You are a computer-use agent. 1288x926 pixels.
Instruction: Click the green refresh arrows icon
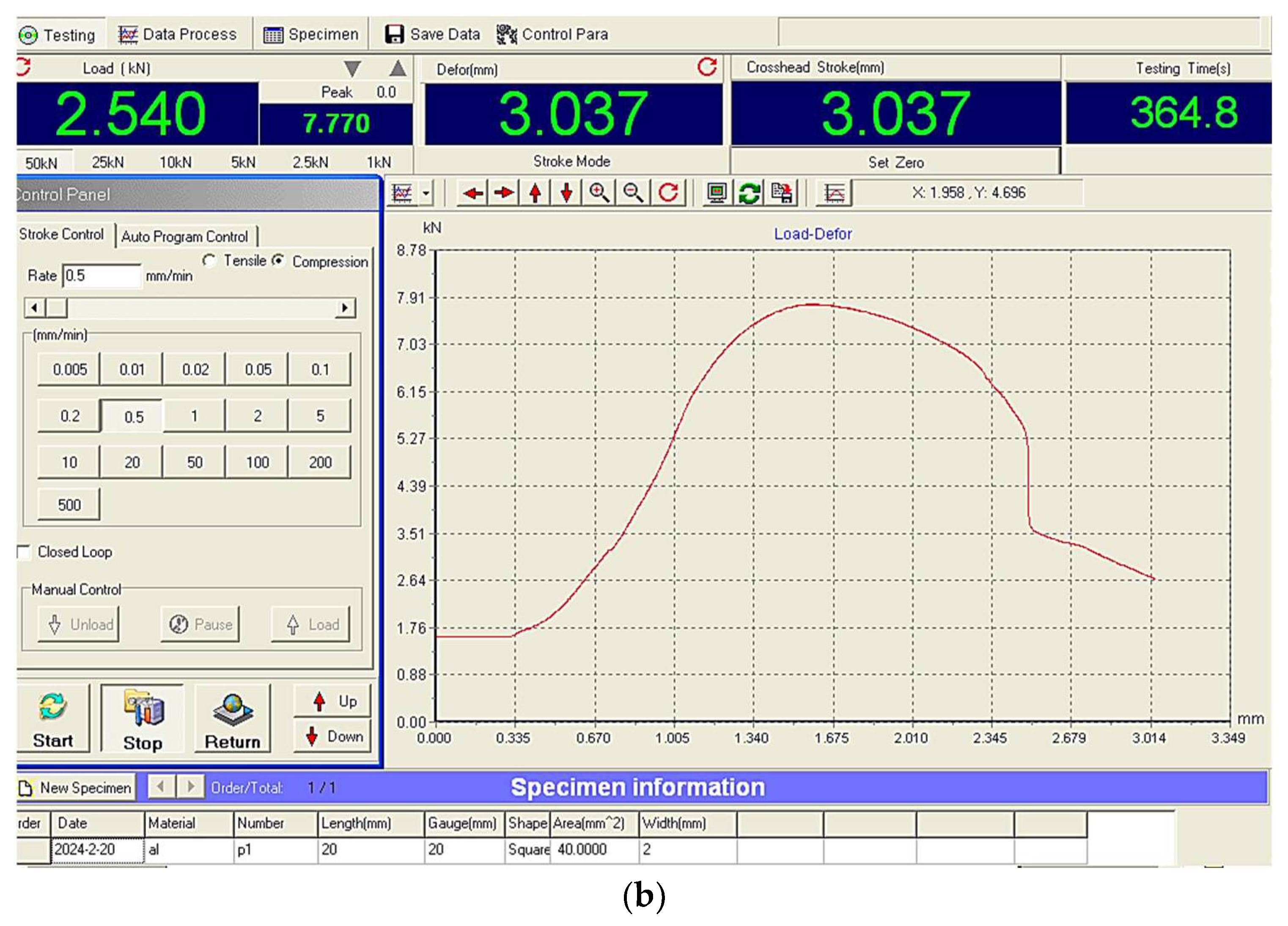coord(749,193)
